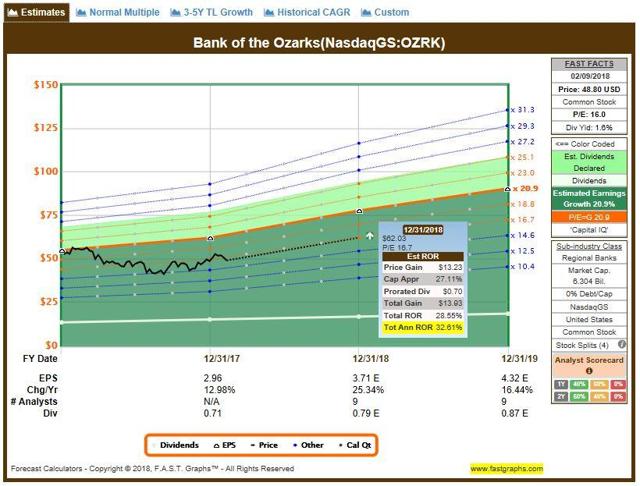Viewport: 640px width, 486px height.
Task: Click the green 2Y scorecard percentage box
Action: click(x=579, y=396)
